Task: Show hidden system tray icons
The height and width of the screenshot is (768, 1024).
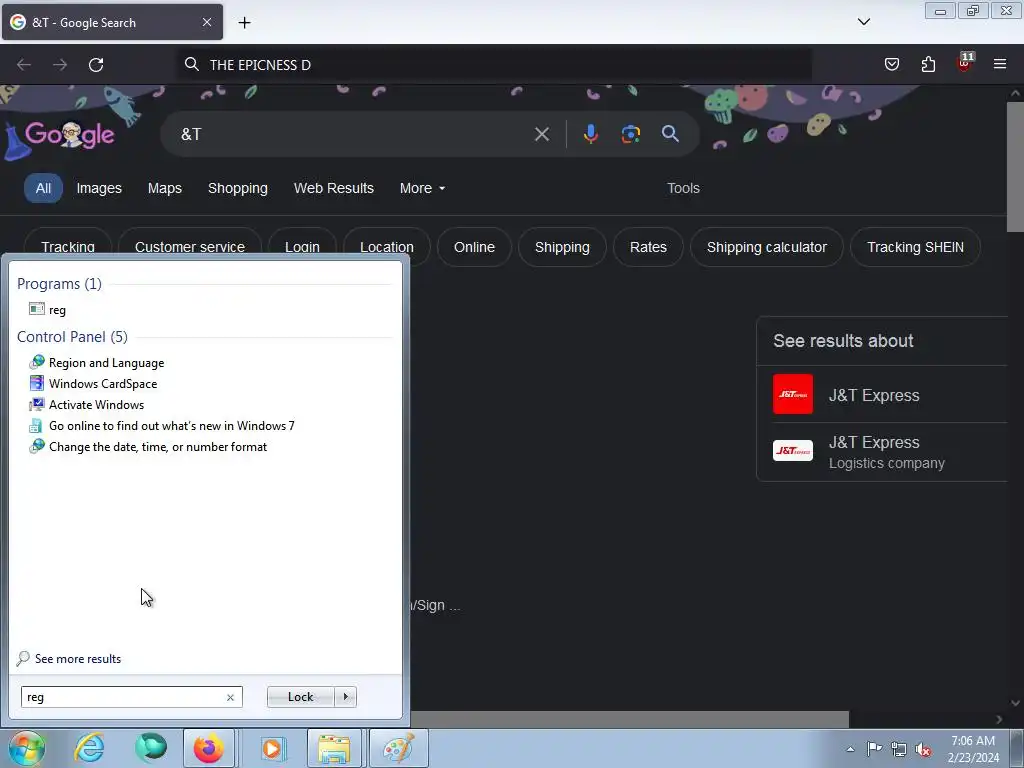Action: 850,749
